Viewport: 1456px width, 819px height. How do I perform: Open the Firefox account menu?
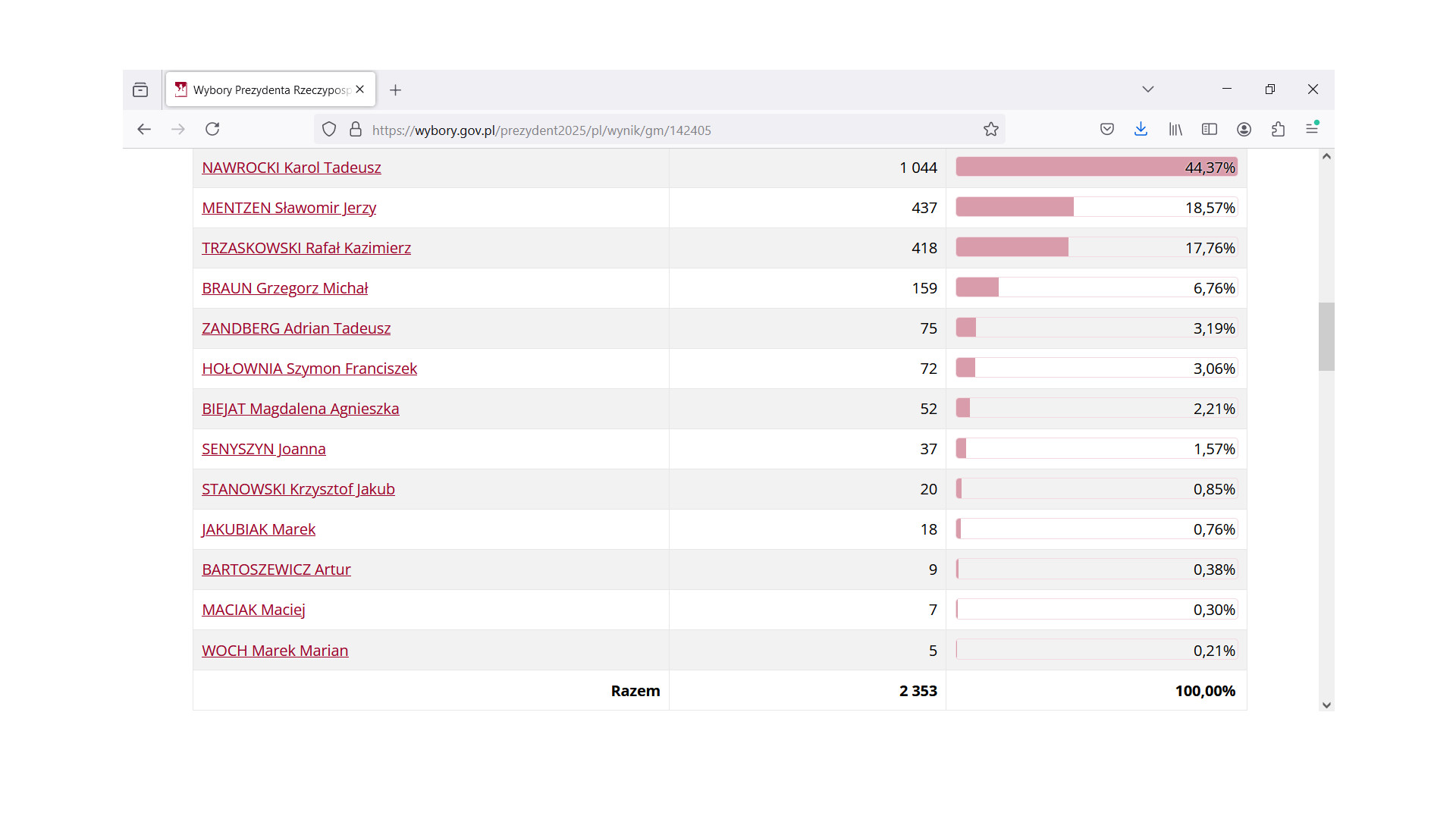[1244, 130]
